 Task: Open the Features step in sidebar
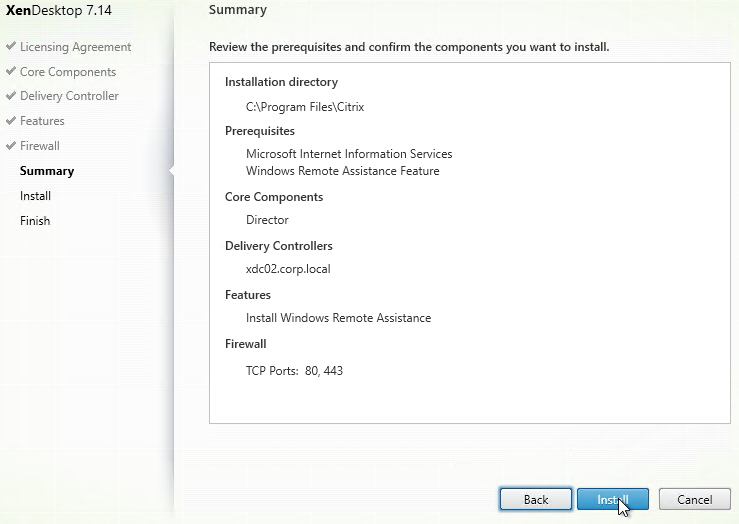[x=42, y=121]
